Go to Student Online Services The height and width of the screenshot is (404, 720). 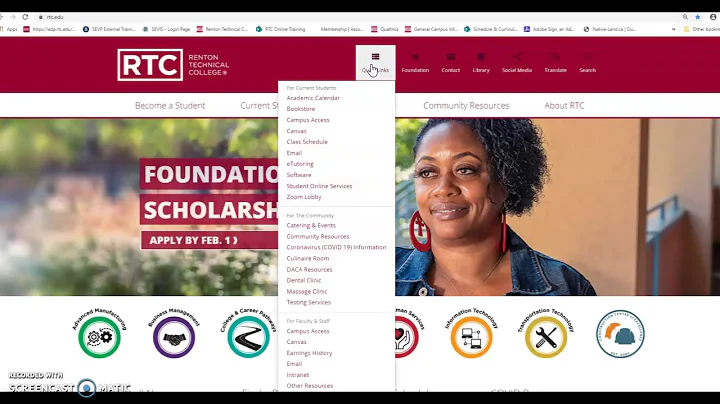319,186
